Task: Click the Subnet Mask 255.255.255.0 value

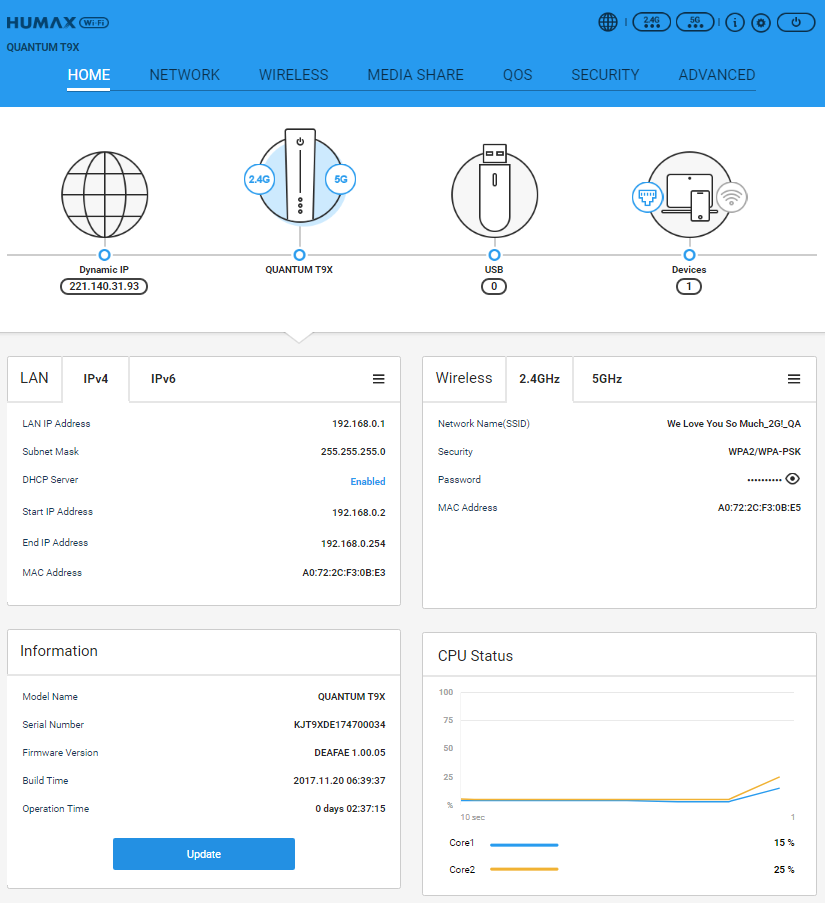Action: (x=353, y=452)
